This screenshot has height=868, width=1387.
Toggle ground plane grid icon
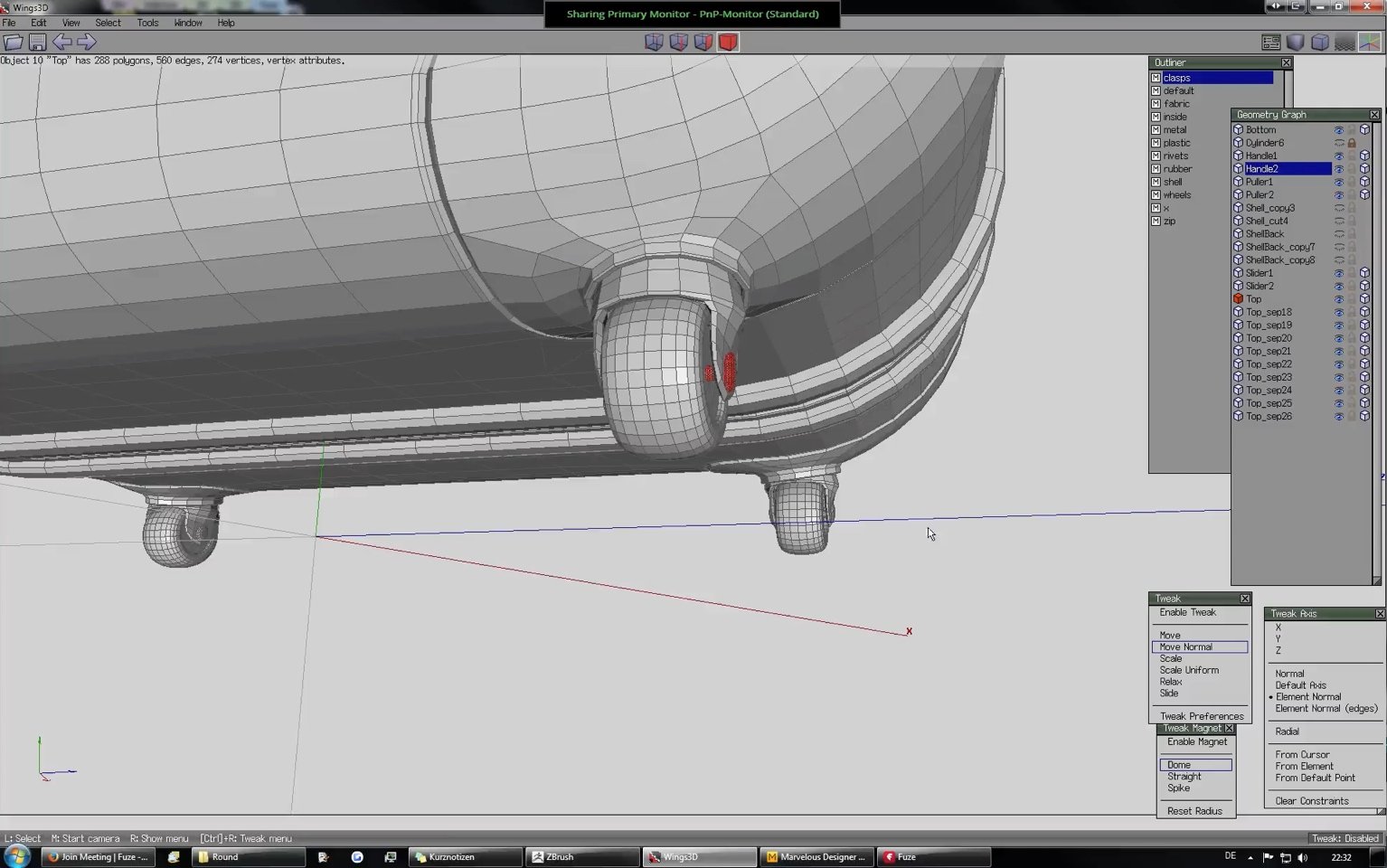[1345, 42]
